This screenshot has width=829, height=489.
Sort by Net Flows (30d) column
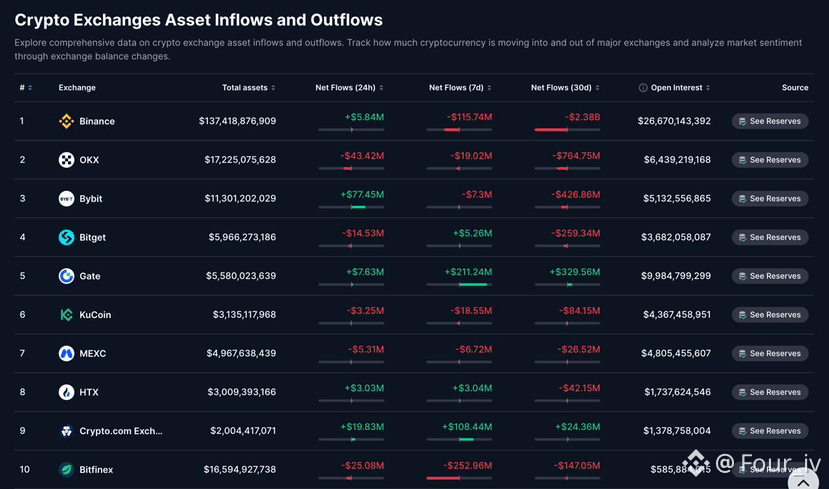click(x=597, y=88)
